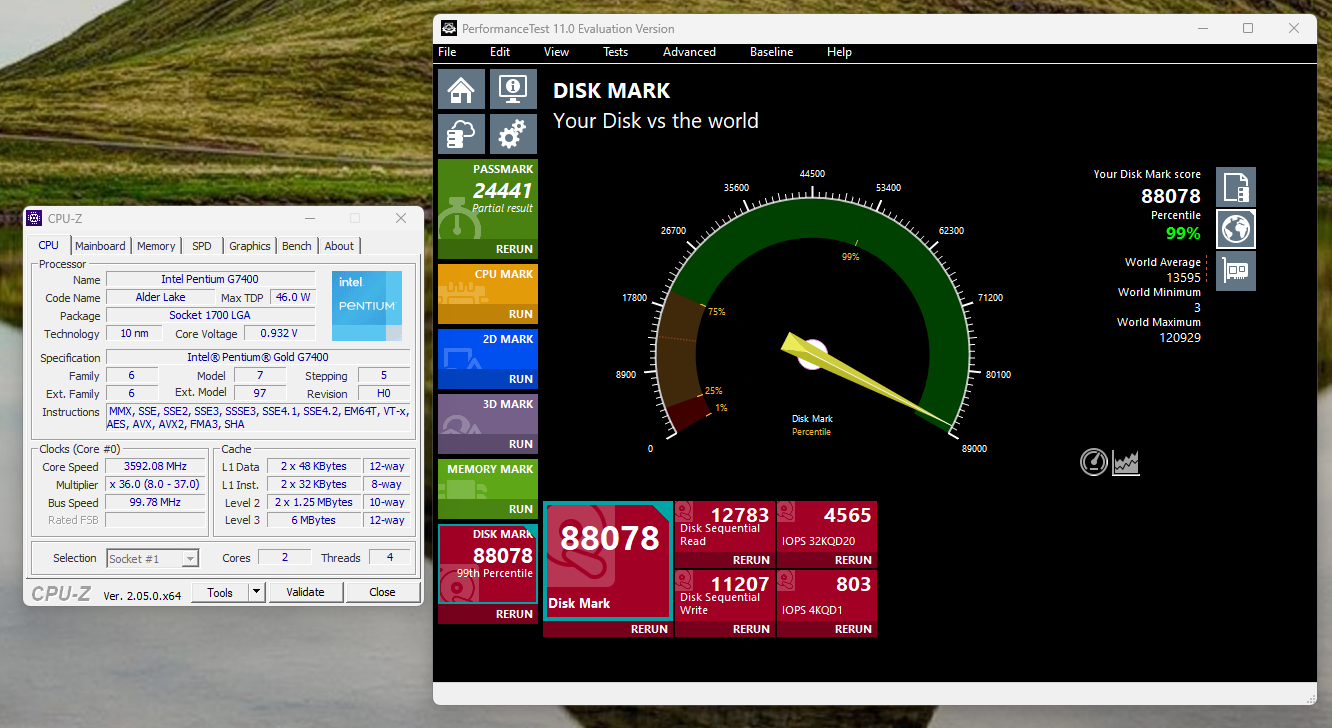Switch to CPU-Z Bench tab
The image size is (1332, 728).
pyautogui.click(x=297, y=246)
